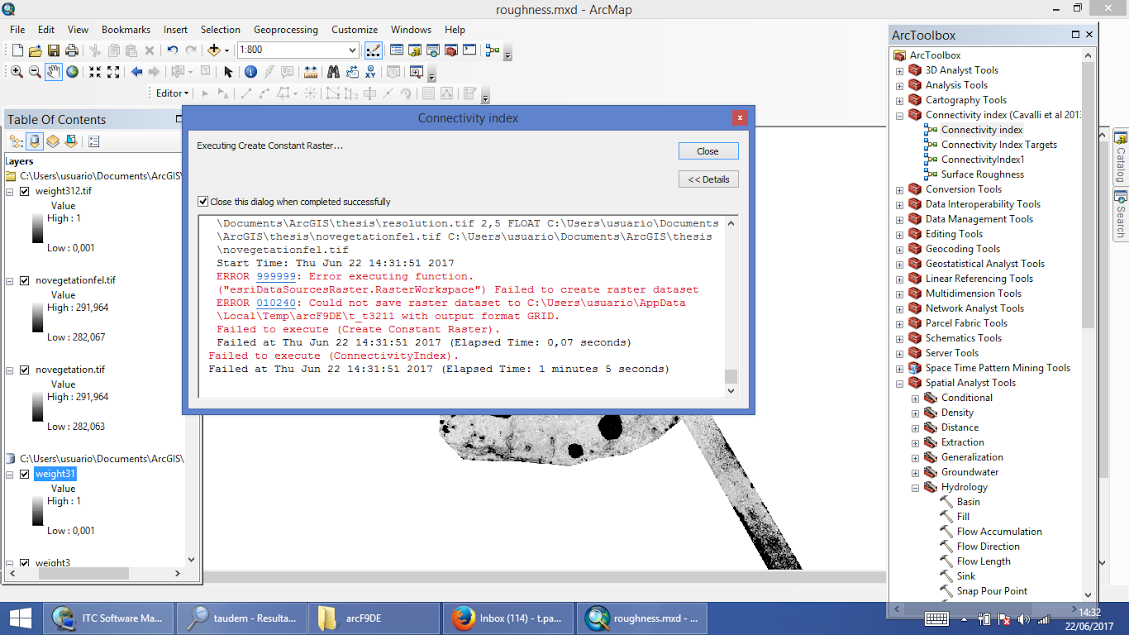
Task: Activate the Pan tool
Action: coord(52,73)
